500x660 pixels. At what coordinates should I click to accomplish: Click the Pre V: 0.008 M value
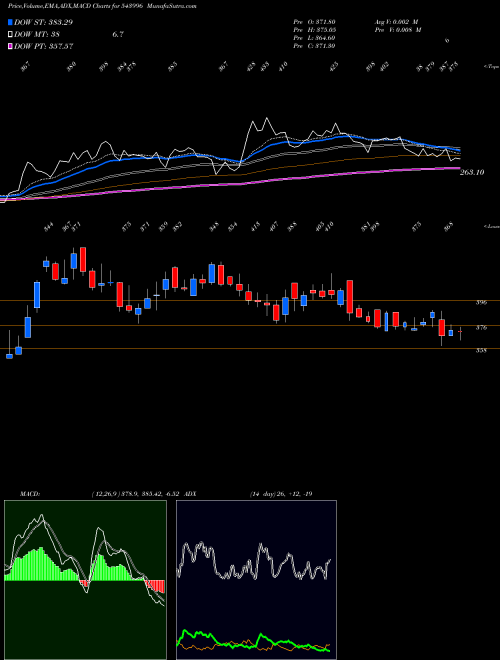[397, 30]
